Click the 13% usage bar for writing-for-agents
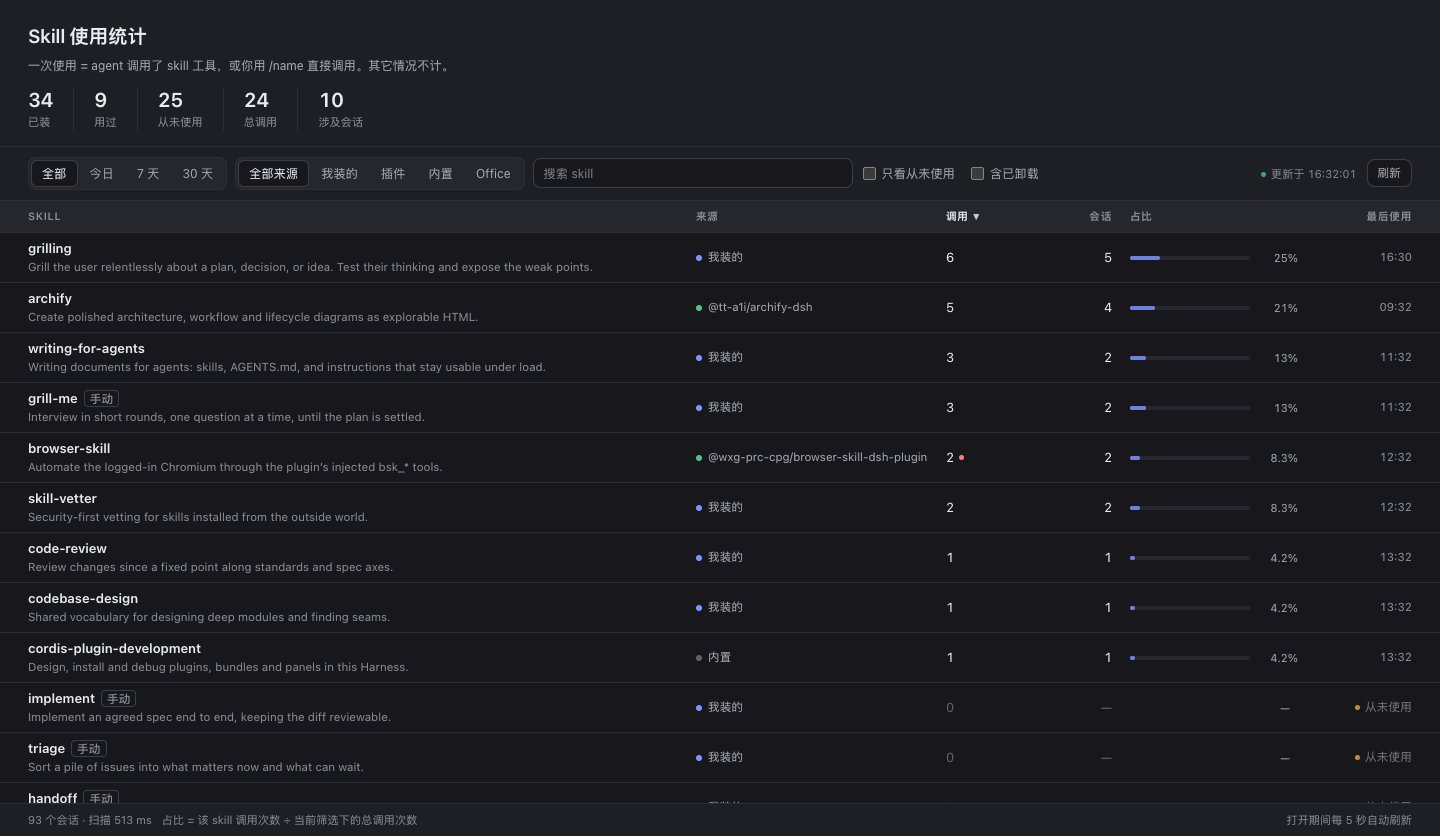This screenshot has width=1440, height=836. [x=1190, y=358]
